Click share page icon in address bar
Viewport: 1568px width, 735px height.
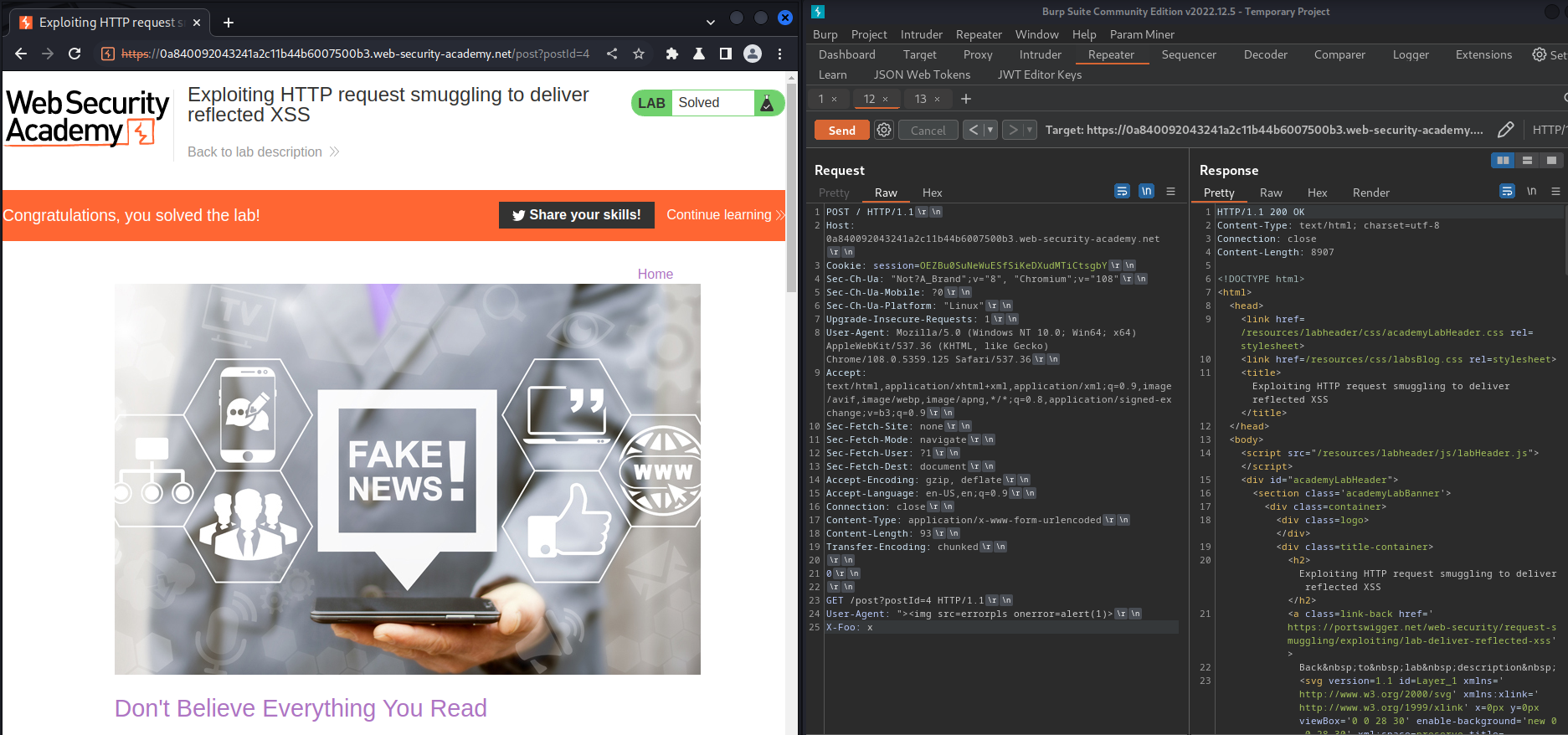612,54
